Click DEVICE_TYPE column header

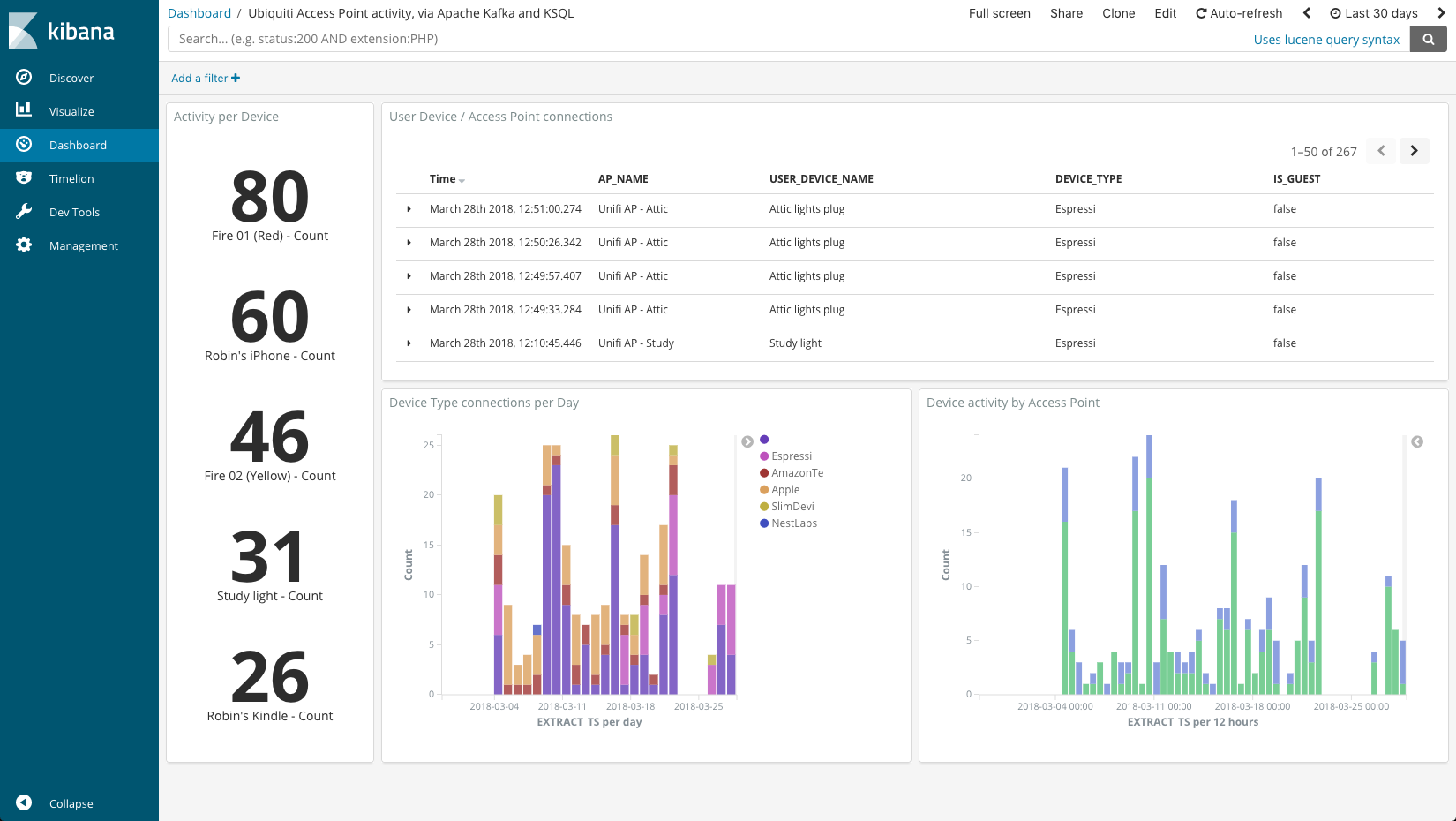coord(1088,179)
